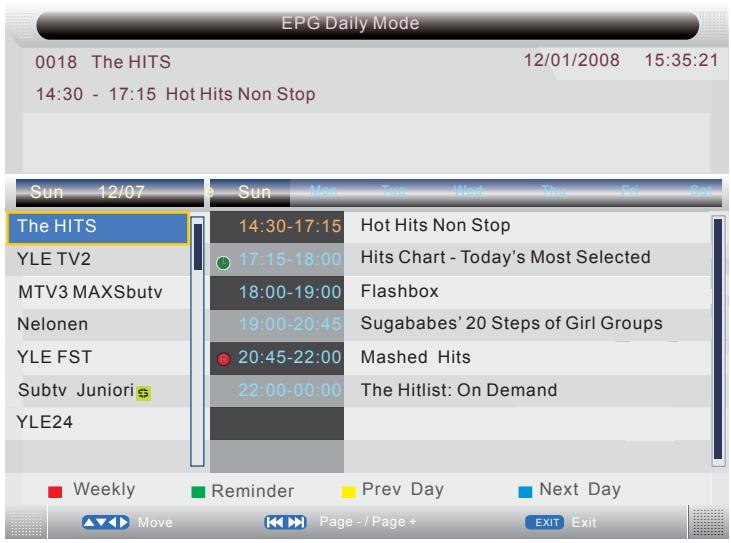This screenshot has width=731, height=543.
Task: Select Sugababes' 20 Steps of Girl Groups
Action: coord(528,324)
